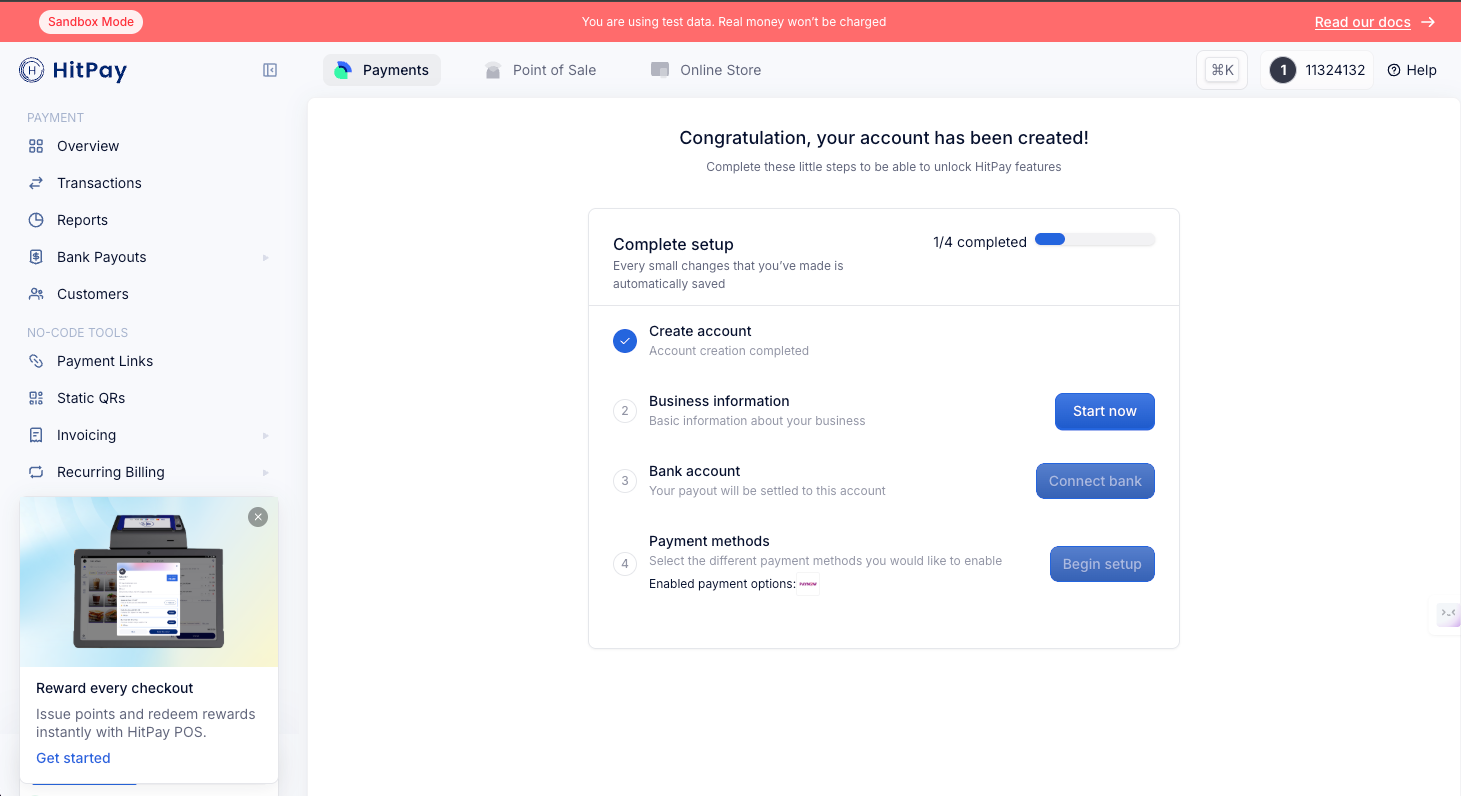This screenshot has width=1461, height=796.
Task: Expand the Bank Payouts submenu arrow
Action: (x=266, y=258)
